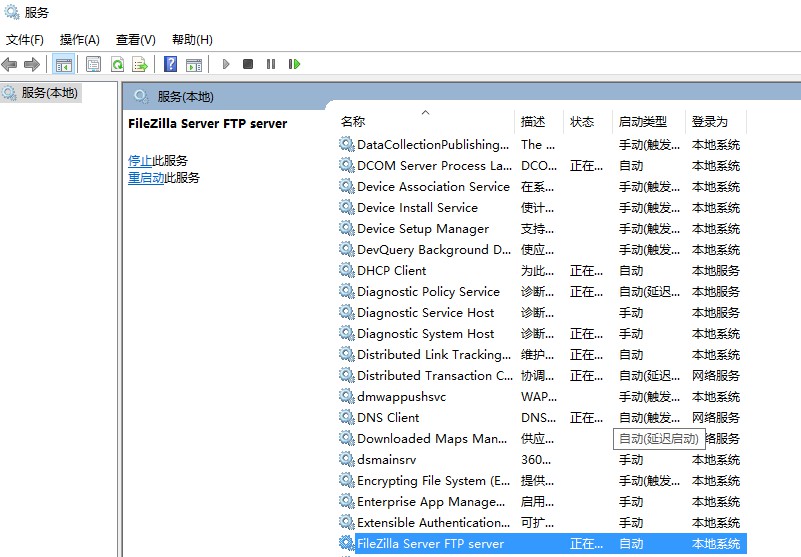This screenshot has height=557, width=801.
Task: Click the Back arrow in the toolbar
Action: 10,64
